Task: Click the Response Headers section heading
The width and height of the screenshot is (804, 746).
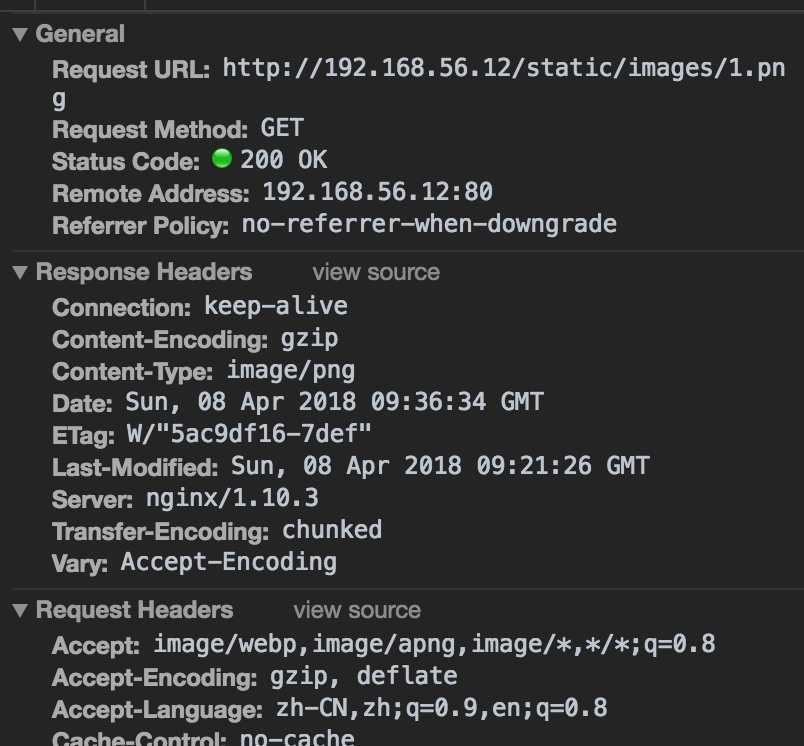Action: 144,272
